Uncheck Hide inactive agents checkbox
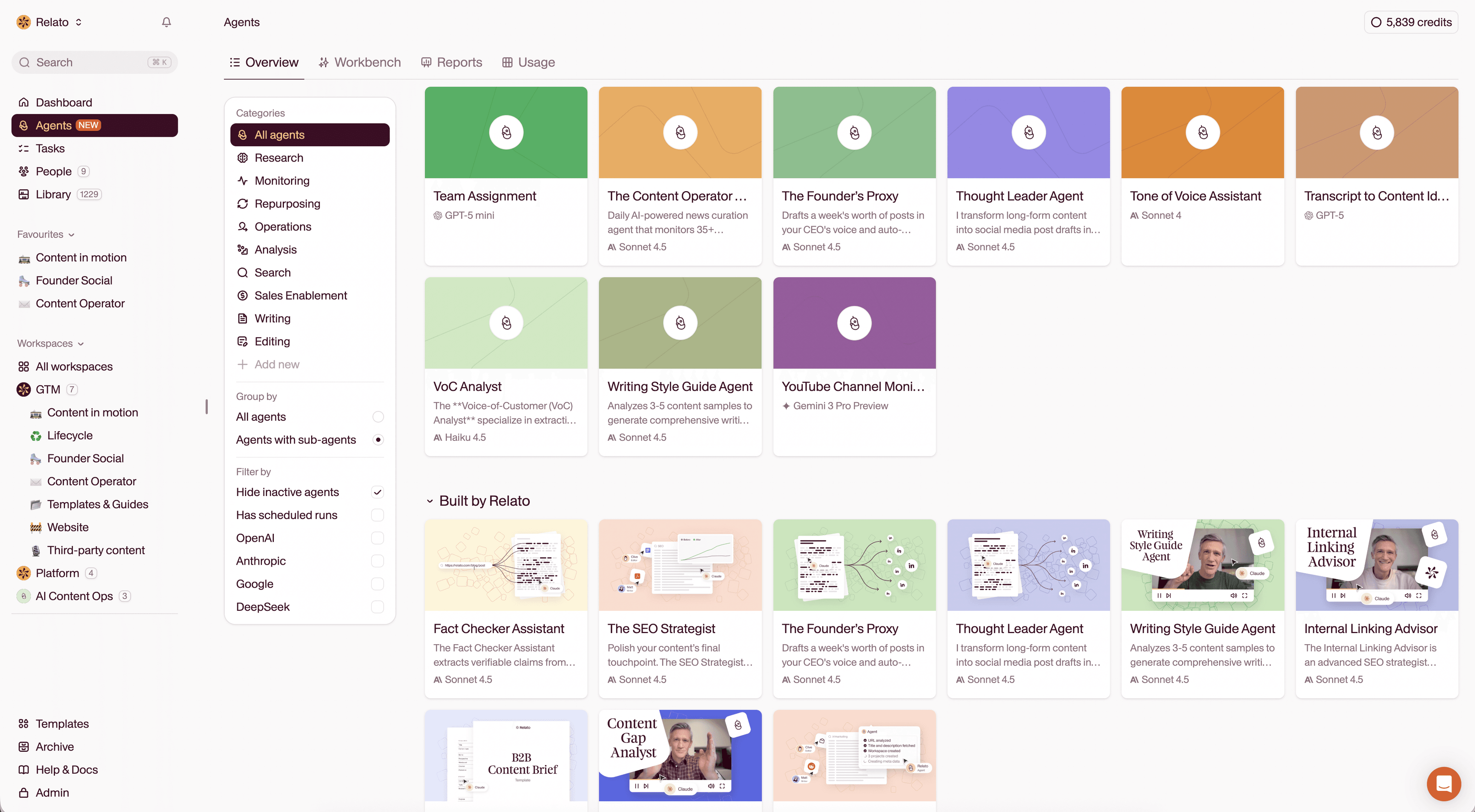 (x=377, y=492)
